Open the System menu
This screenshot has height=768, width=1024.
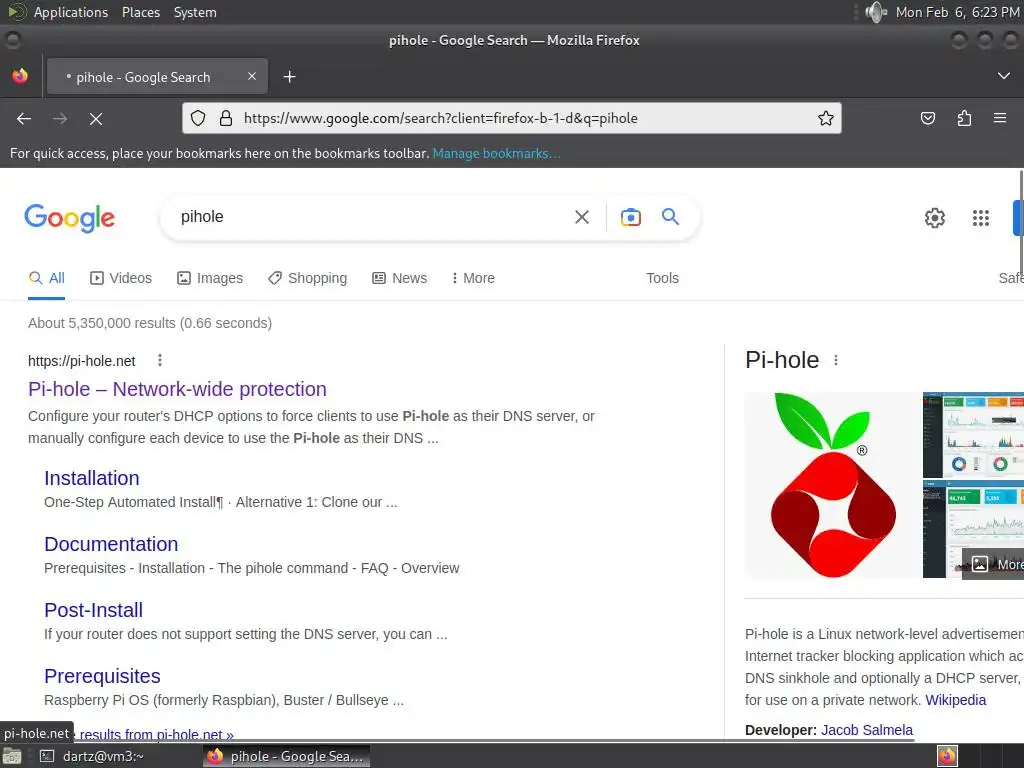coord(195,12)
